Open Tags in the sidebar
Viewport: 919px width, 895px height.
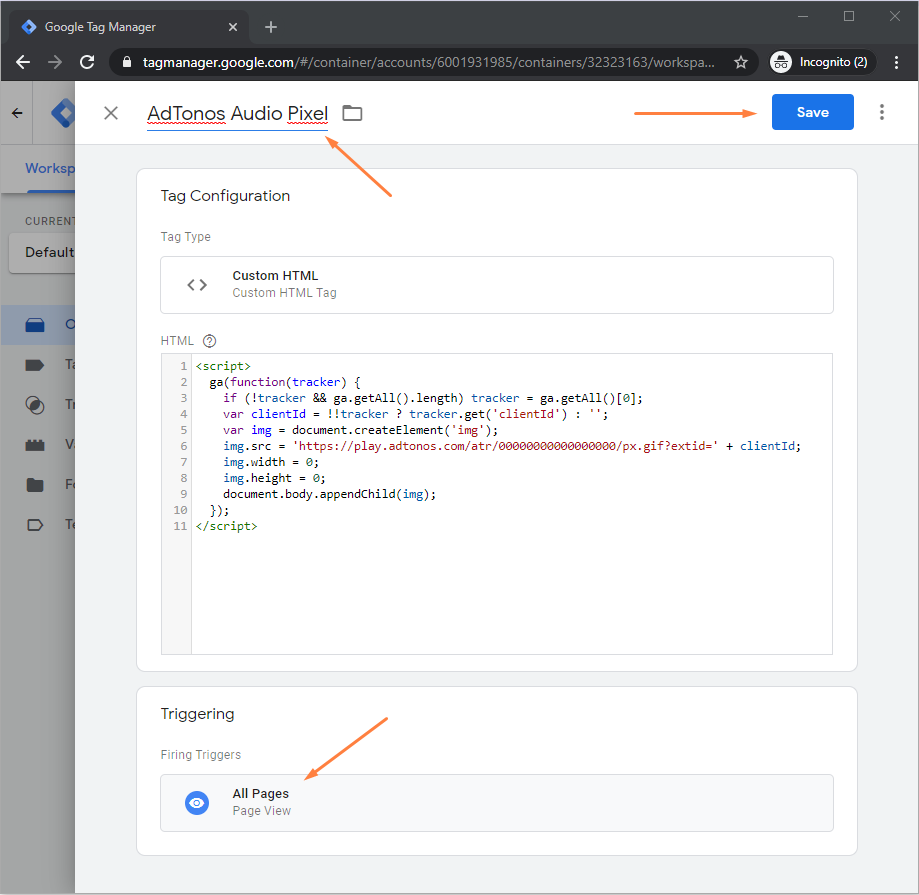coord(38,365)
